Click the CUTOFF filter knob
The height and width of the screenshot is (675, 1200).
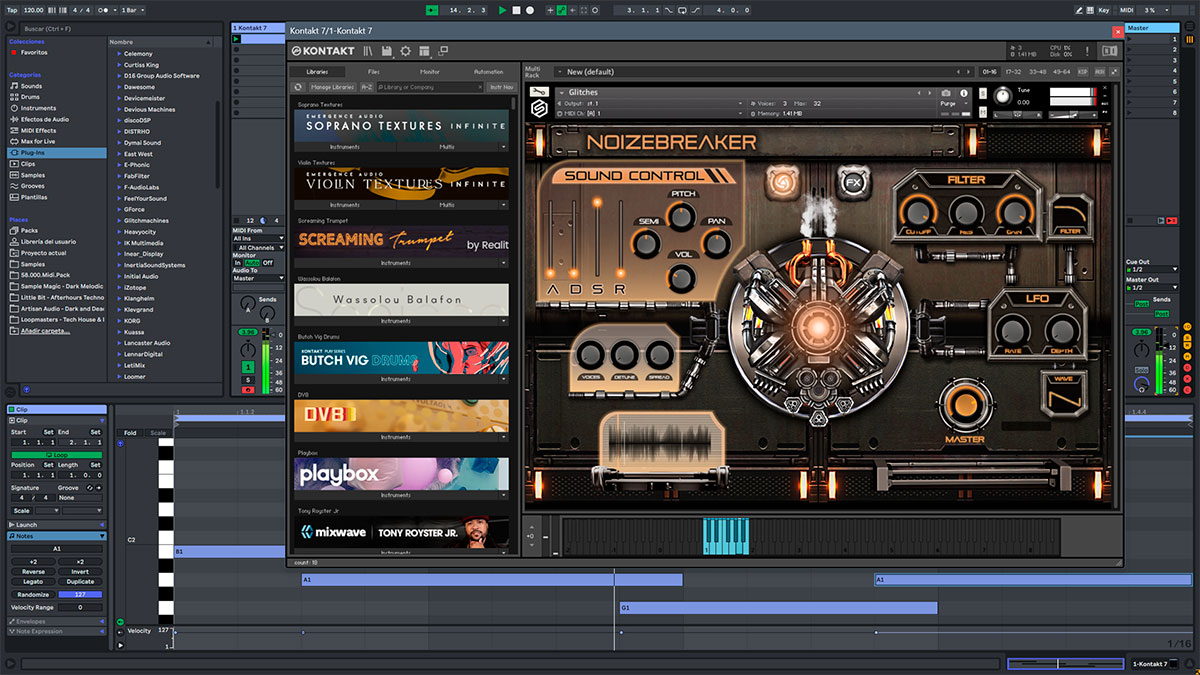[917, 211]
